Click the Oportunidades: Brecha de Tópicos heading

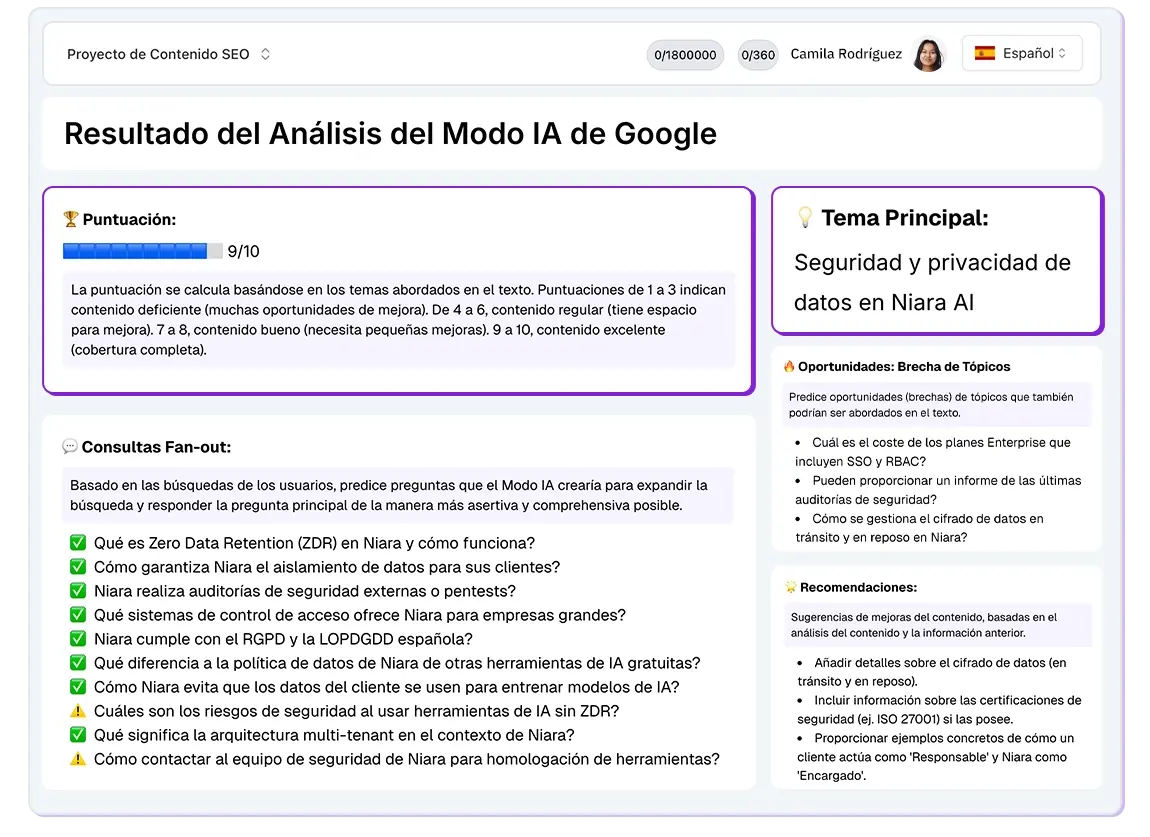(904, 367)
